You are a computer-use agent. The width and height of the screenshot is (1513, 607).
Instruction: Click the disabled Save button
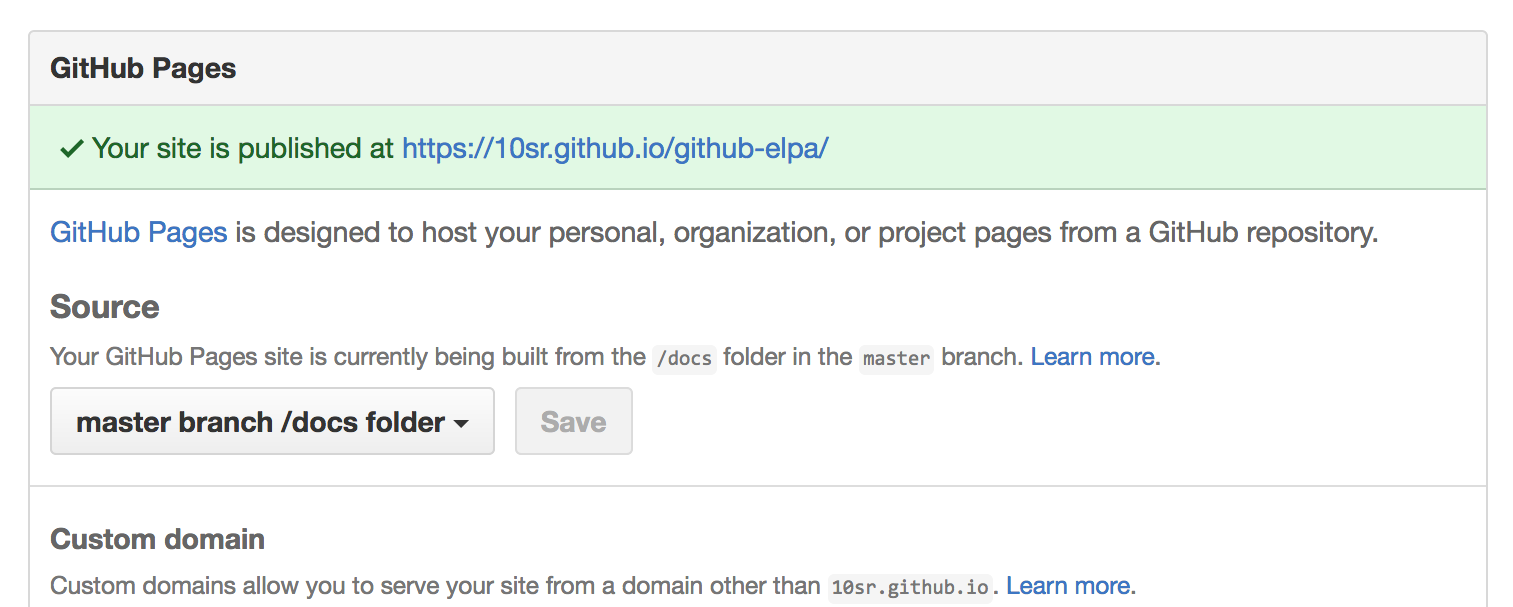573,422
